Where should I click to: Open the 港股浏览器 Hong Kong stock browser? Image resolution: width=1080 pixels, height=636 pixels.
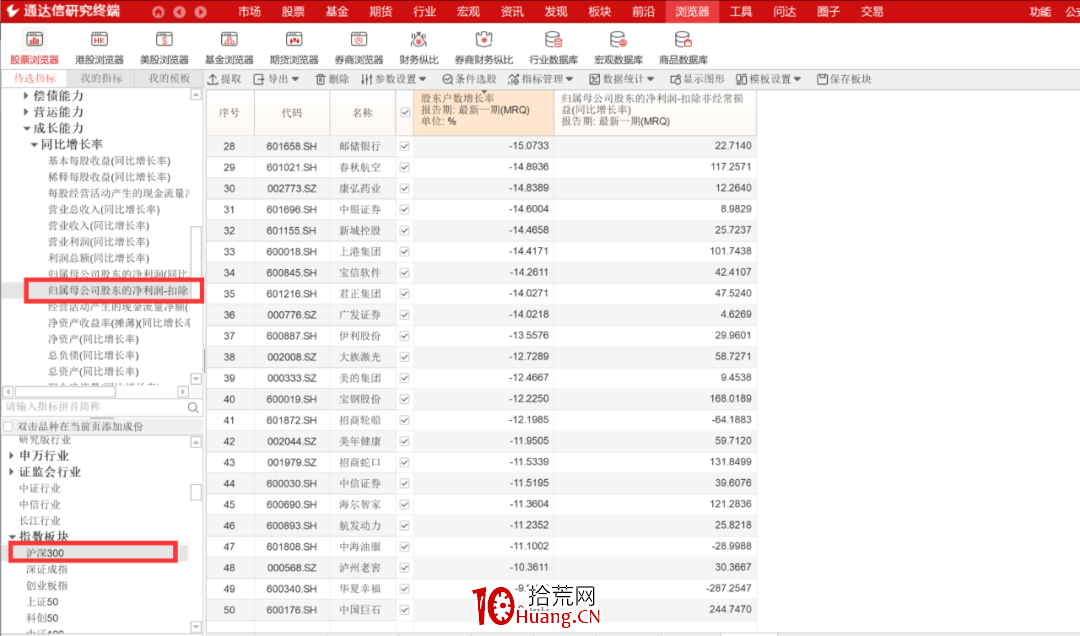click(99, 48)
